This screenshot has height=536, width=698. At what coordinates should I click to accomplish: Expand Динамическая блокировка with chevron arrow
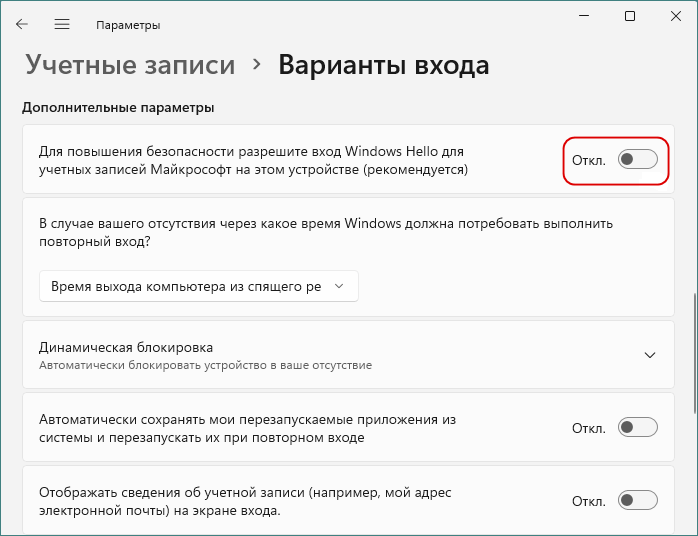[650, 355]
